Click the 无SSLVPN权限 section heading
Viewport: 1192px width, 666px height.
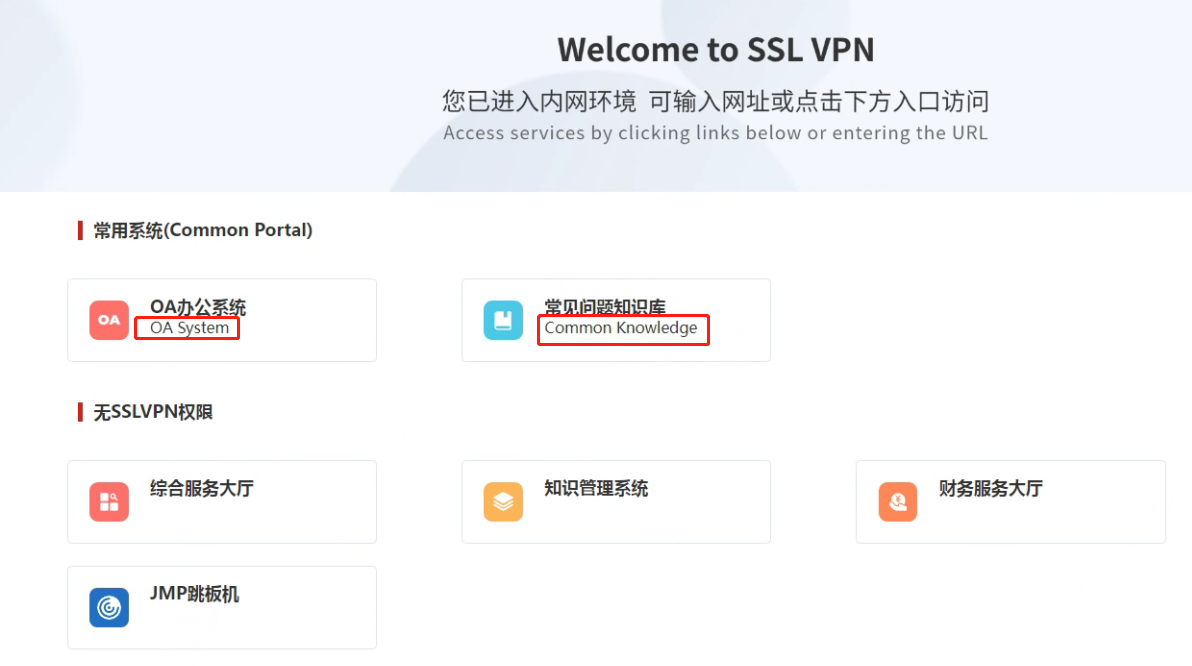[x=153, y=412]
